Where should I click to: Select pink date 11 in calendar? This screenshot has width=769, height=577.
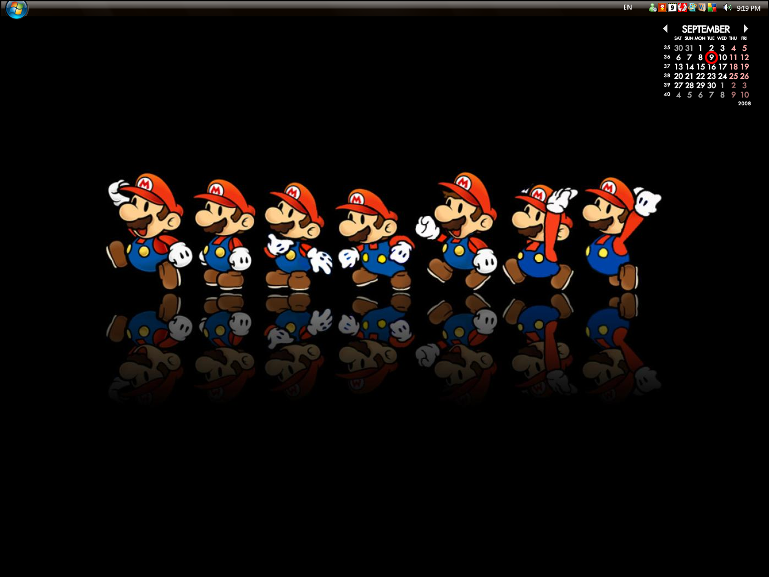tap(734, 57)
